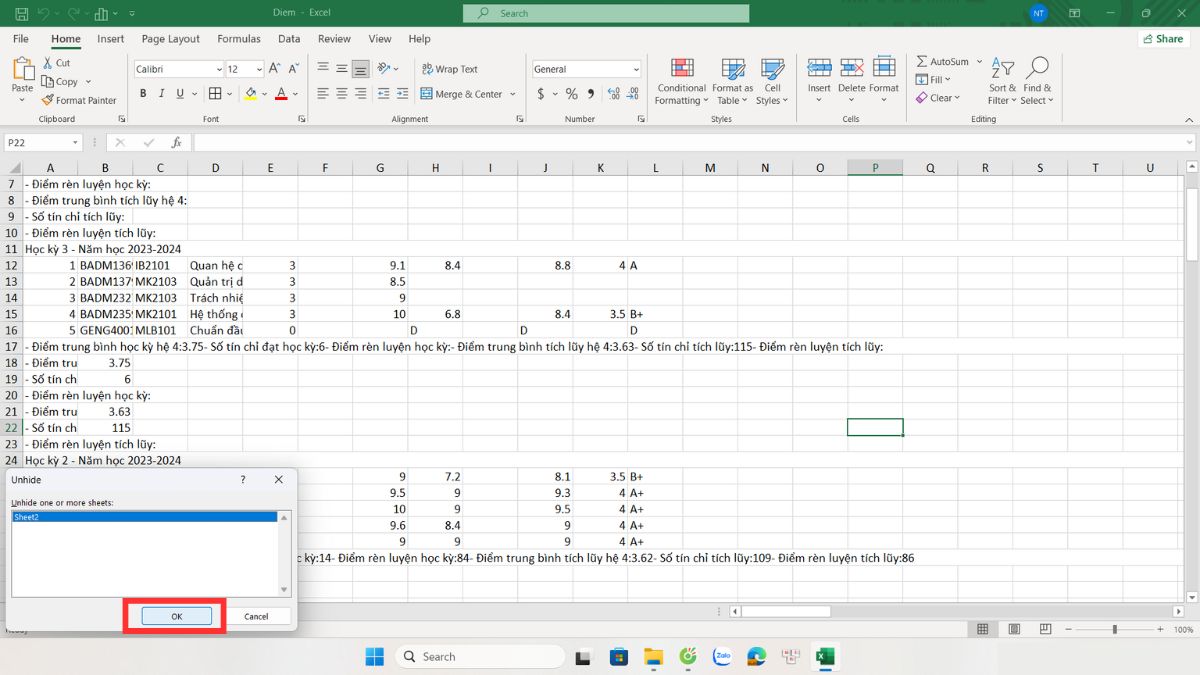Click the Insert Function fx button
The width and height of the screenshot is (1200, 675).
pos(176,143)
